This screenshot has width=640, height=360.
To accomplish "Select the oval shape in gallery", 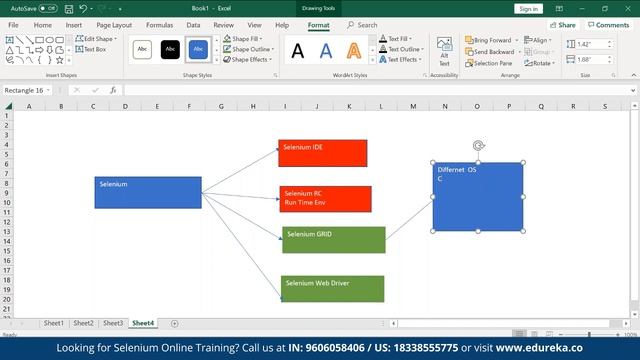I will [49, 40].
